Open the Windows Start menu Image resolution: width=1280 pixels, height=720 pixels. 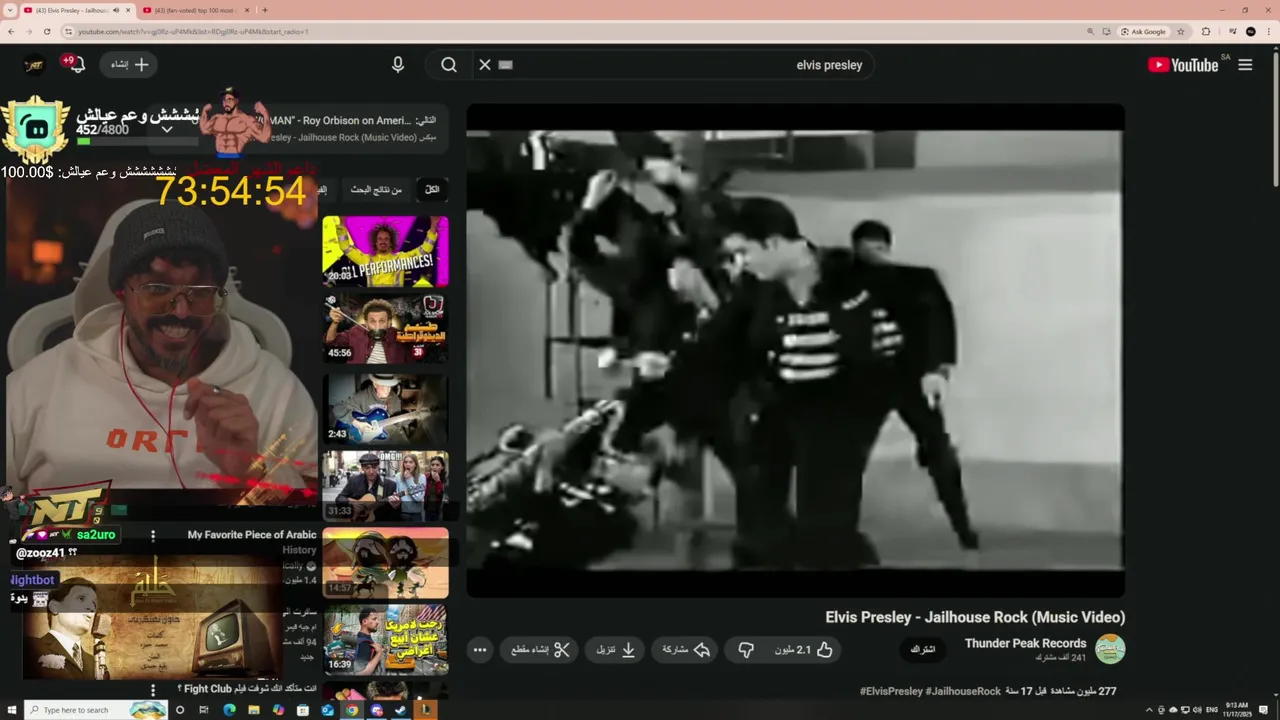click(12, 710)
